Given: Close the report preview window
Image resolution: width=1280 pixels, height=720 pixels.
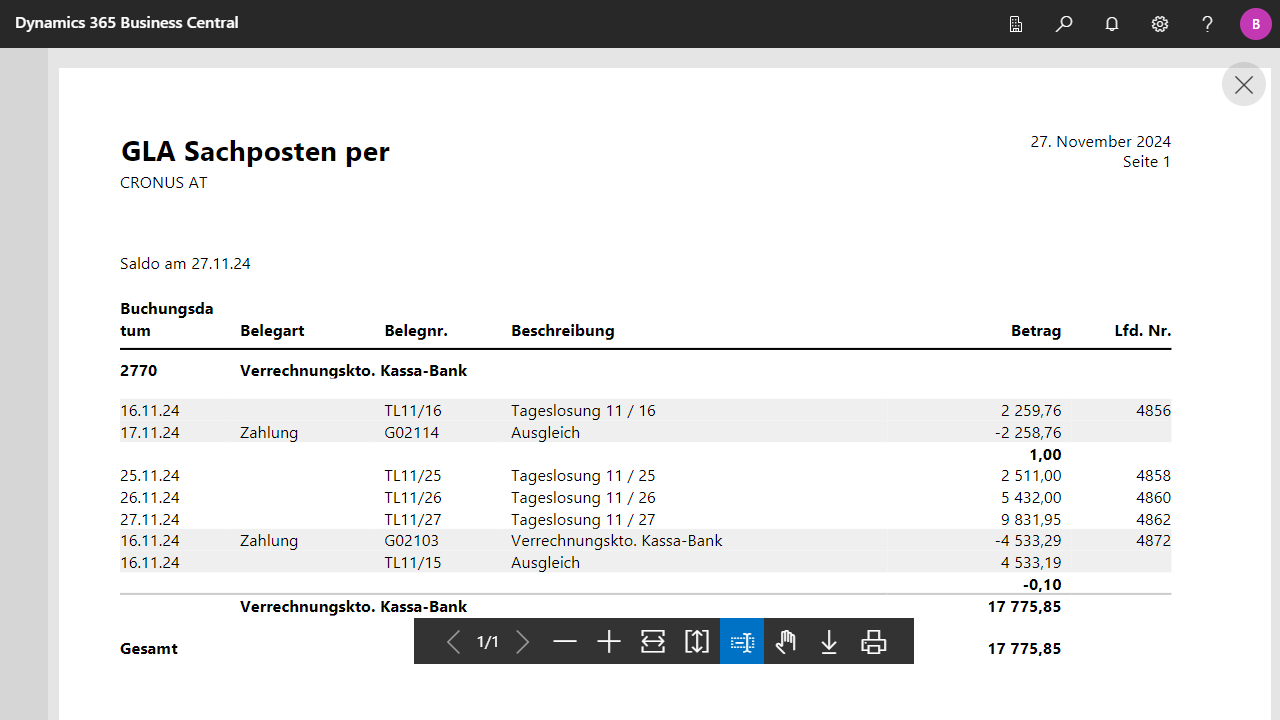Looking at the screenshot, I should [1244, 85].
